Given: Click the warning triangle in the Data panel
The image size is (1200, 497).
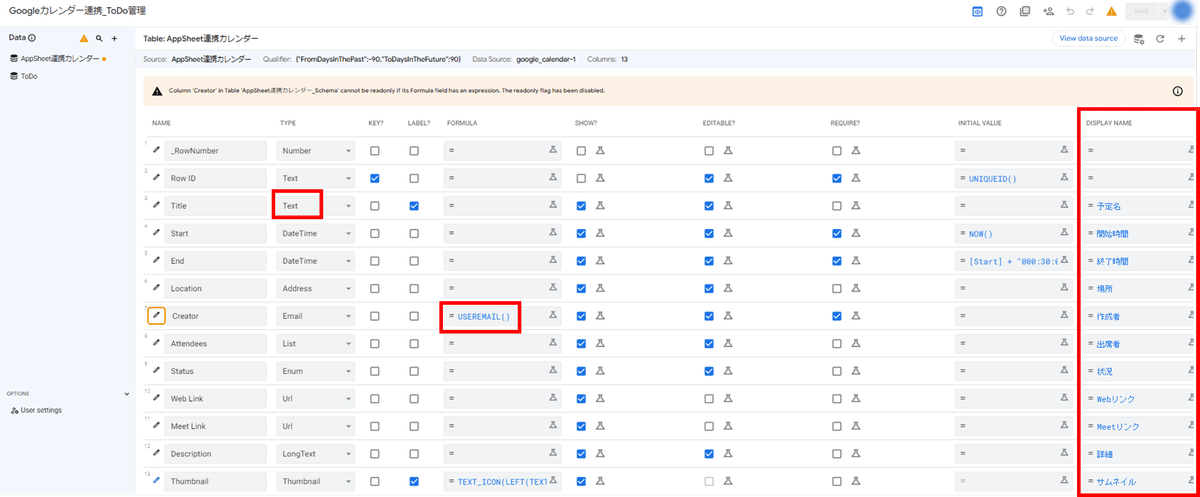Looking at the screenshot, I should (84, 38).
